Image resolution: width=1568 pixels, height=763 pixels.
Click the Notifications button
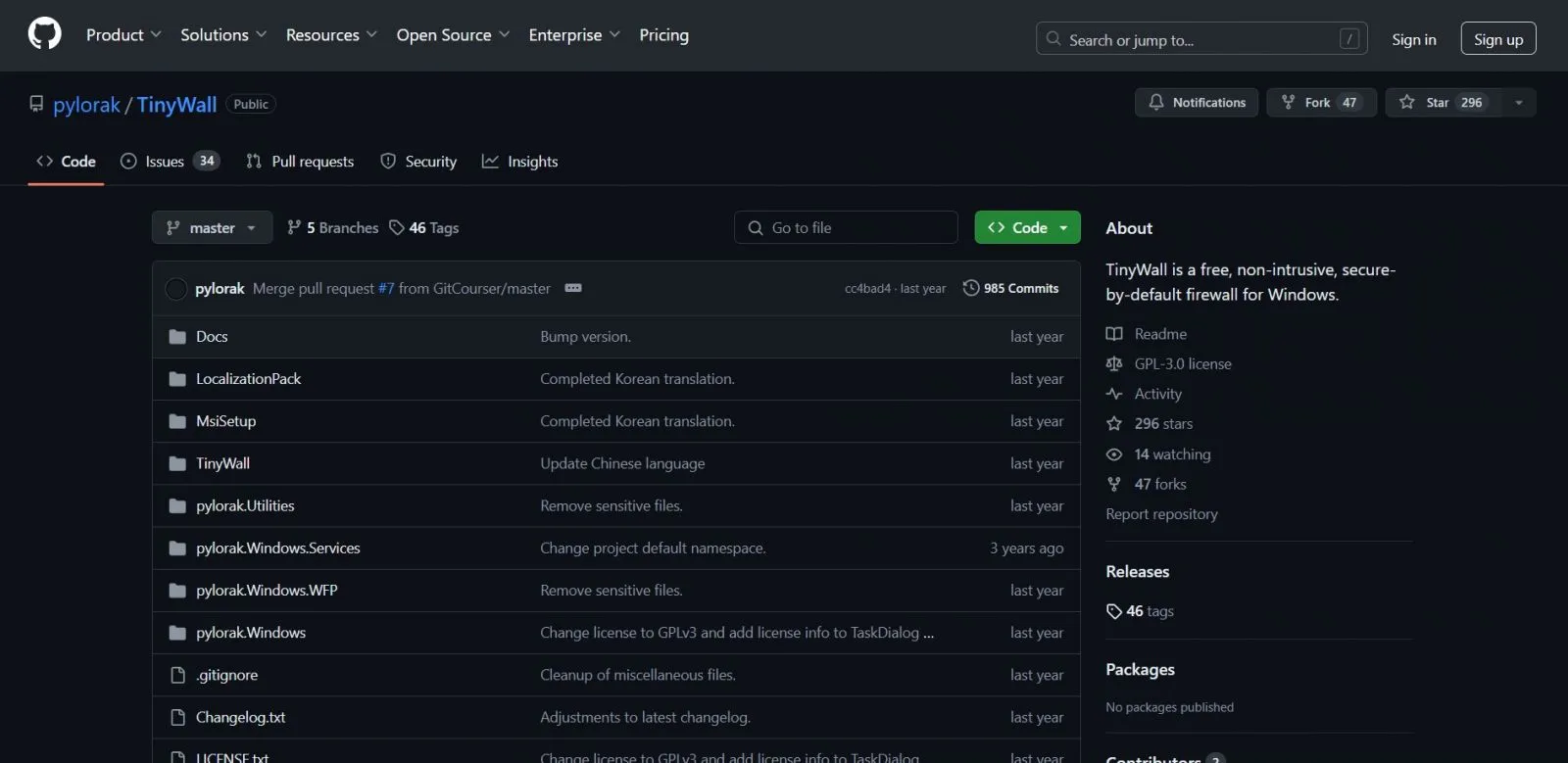click(x=1197, y=103)
